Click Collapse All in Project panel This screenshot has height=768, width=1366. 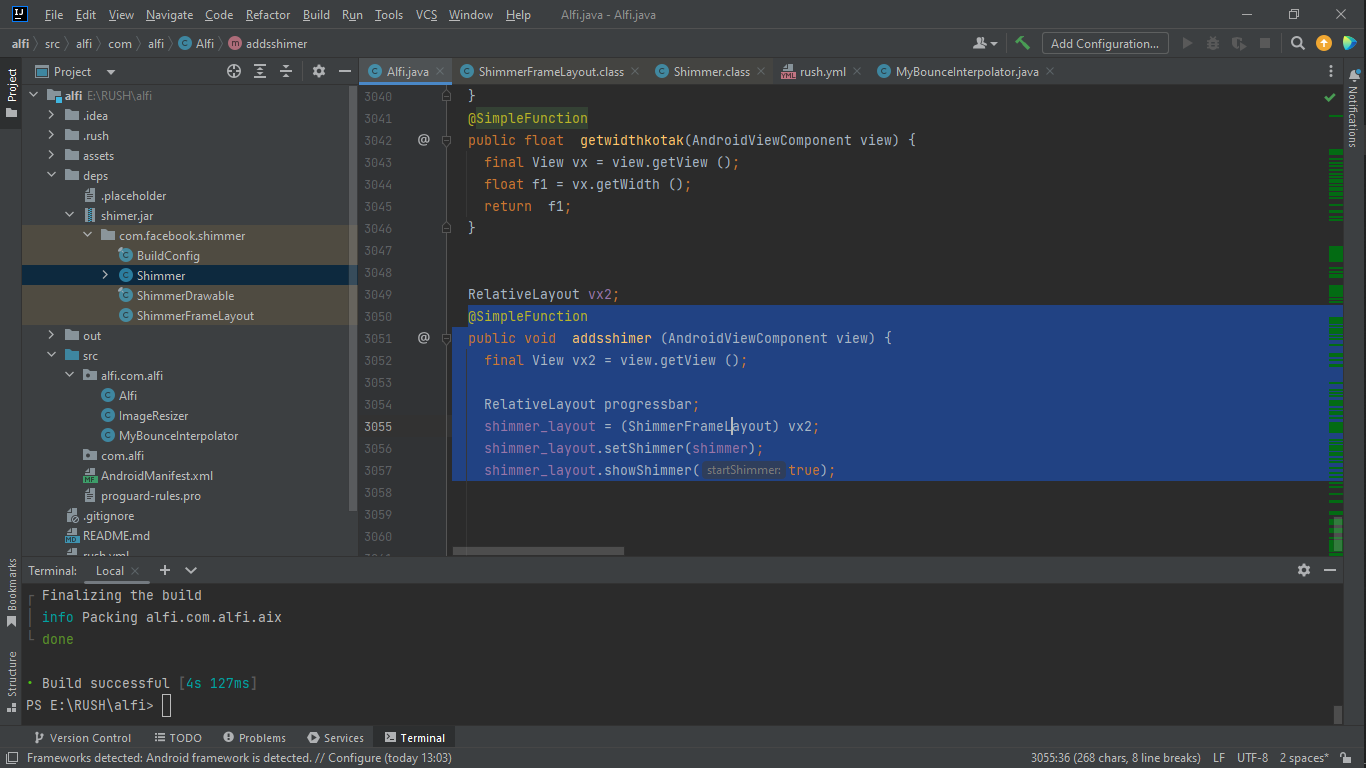[x=286, y=71]
